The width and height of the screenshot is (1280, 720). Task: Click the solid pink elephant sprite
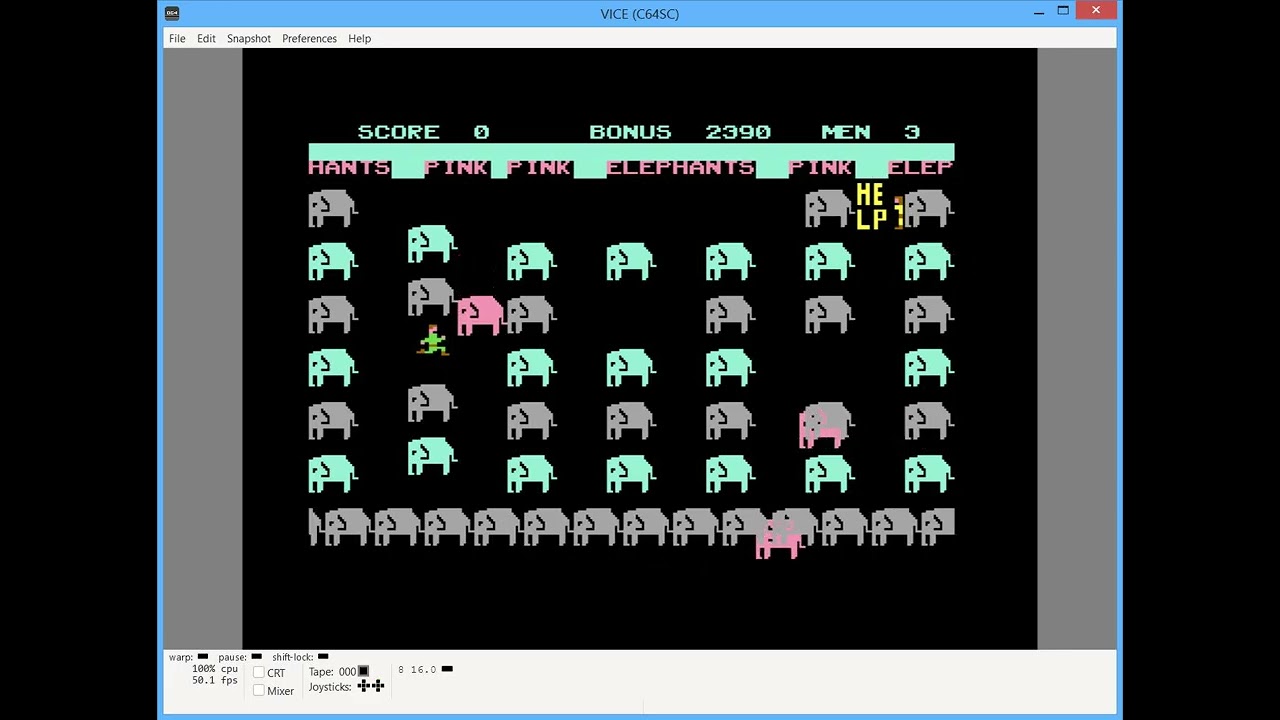point(481,315)
